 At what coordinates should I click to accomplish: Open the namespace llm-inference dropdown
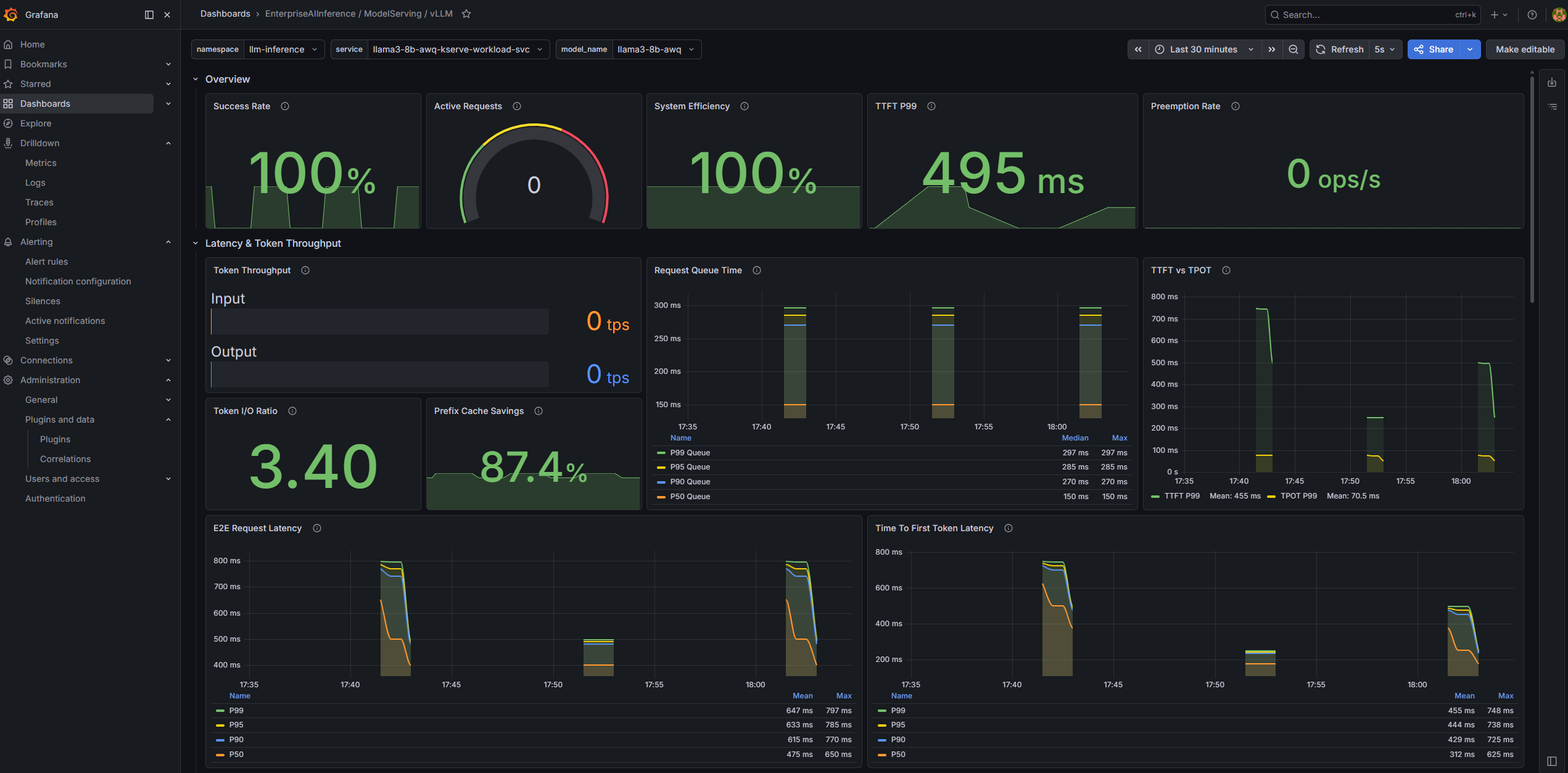283,49
